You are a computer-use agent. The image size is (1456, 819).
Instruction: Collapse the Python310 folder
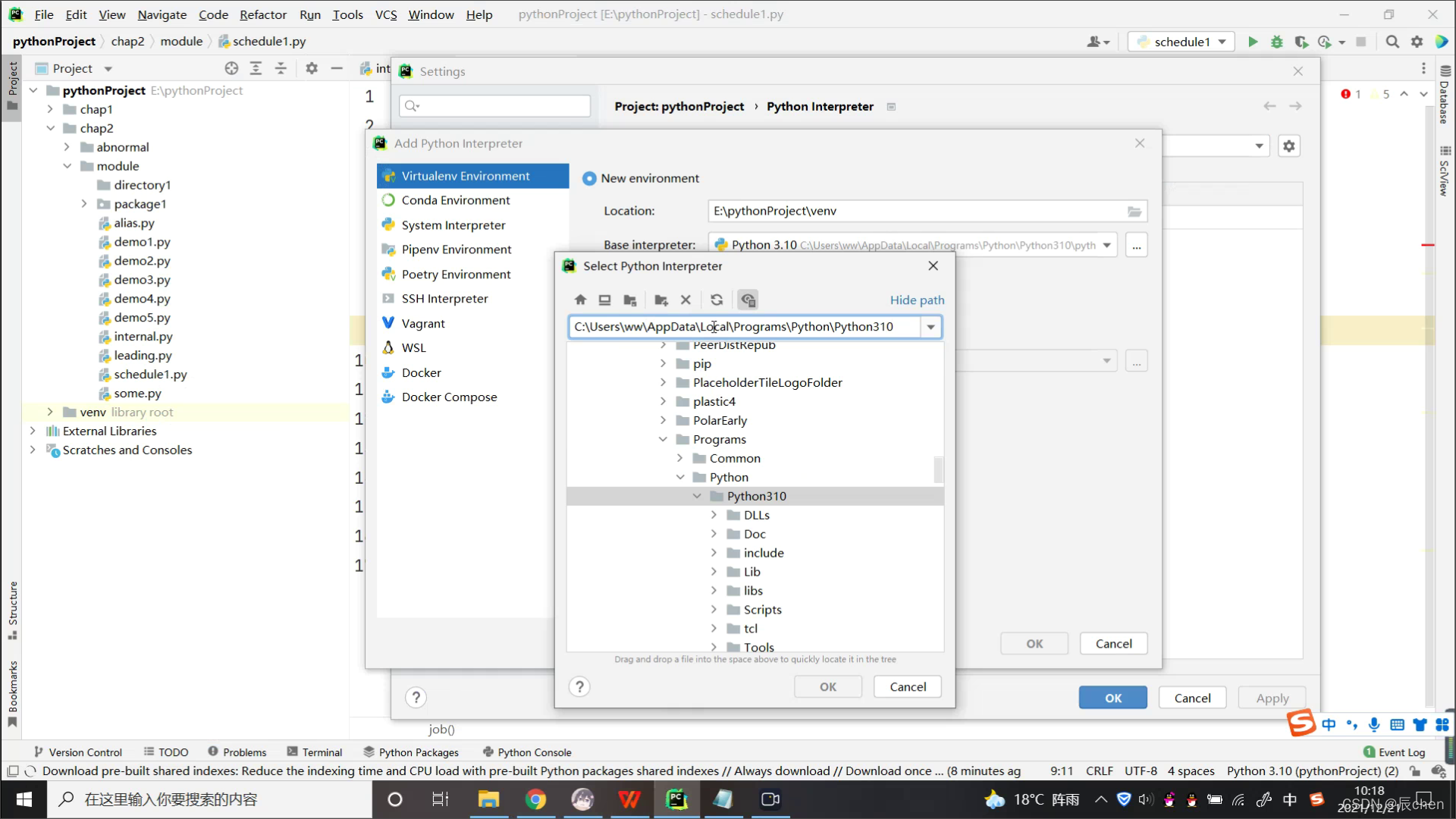697,496
